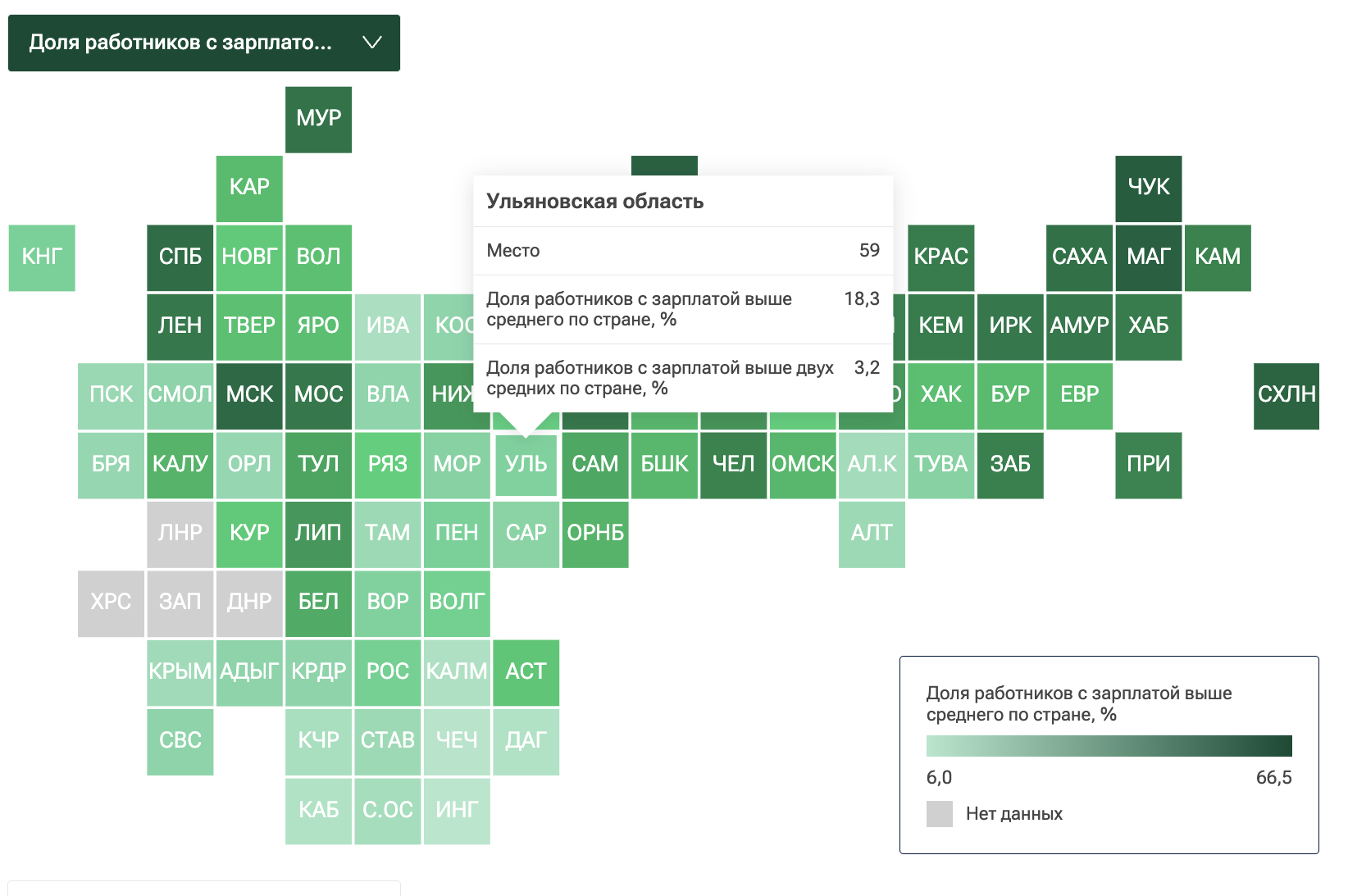
Task: Click the МСК Moscow tile
Action: [x=249, y=396]
